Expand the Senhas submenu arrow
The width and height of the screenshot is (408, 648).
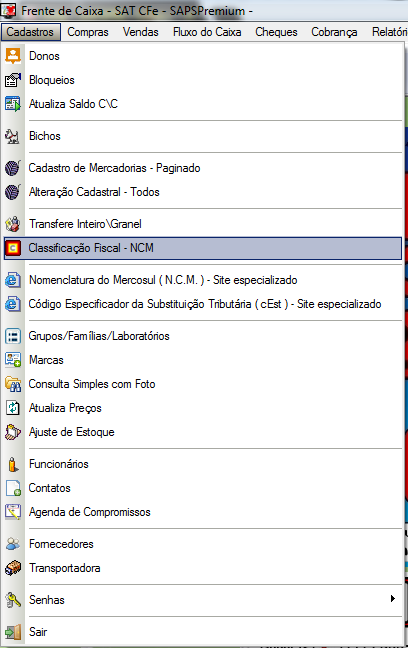(393, 598)
